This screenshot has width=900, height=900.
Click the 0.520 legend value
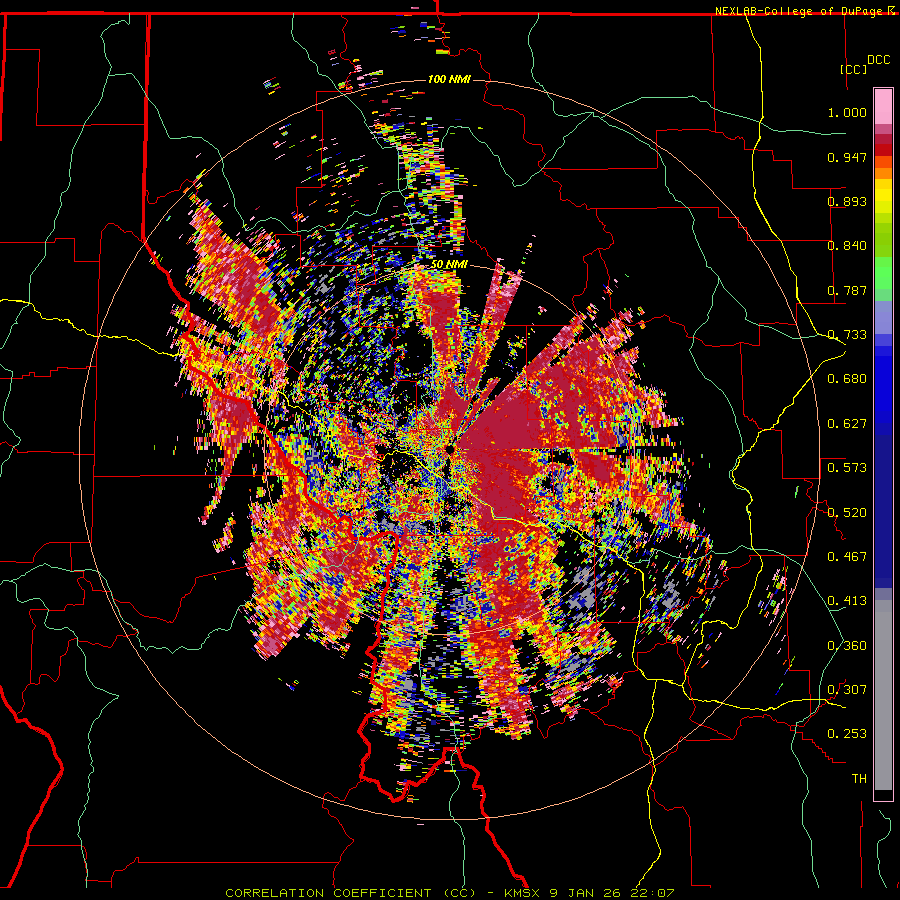(847, 513)
